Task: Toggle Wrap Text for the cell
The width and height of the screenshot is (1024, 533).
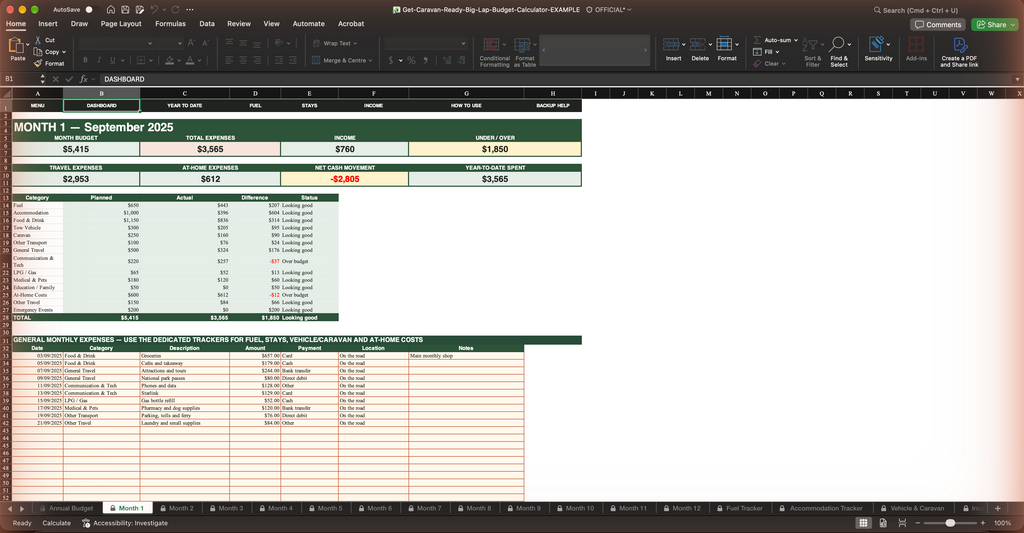Action: (x=336, y=43)
